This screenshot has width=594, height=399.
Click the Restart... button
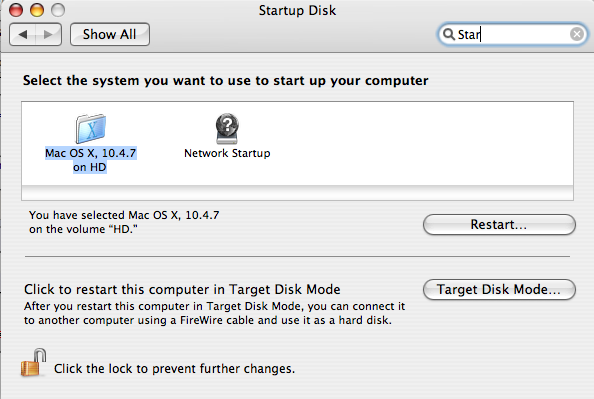[x=499, y=224]
